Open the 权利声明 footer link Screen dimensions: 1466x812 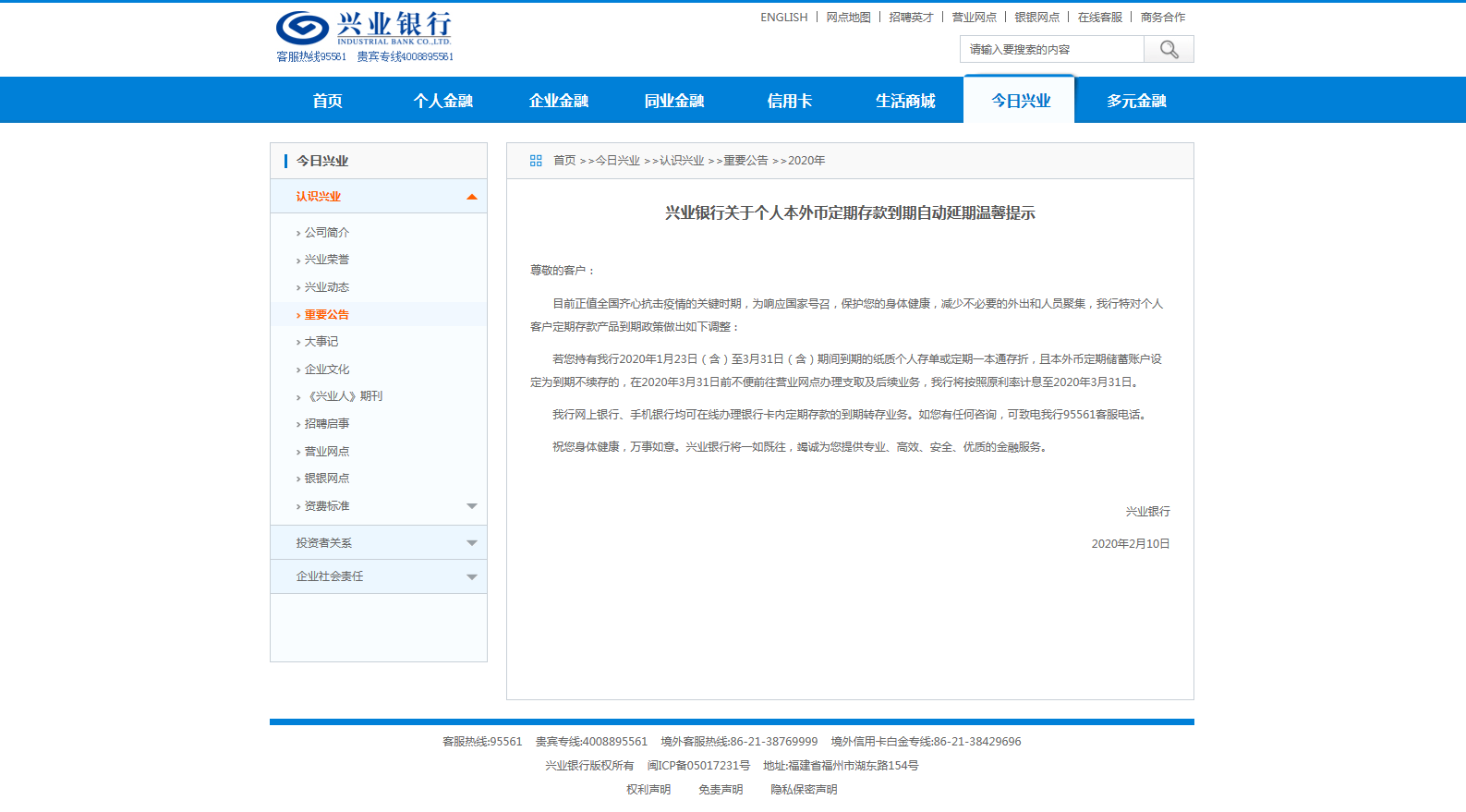pos(648,790)
